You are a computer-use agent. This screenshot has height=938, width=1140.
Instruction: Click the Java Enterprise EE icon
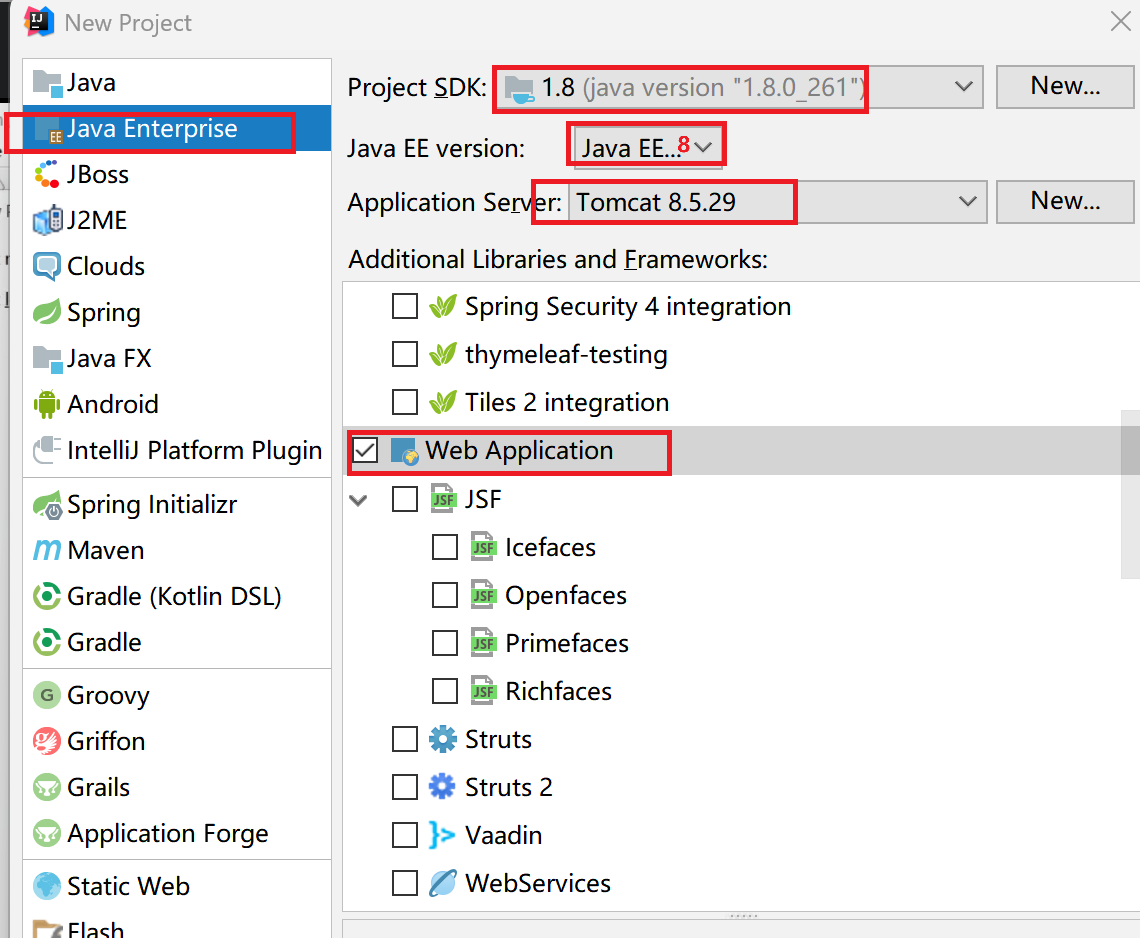(x=49, y=130)
